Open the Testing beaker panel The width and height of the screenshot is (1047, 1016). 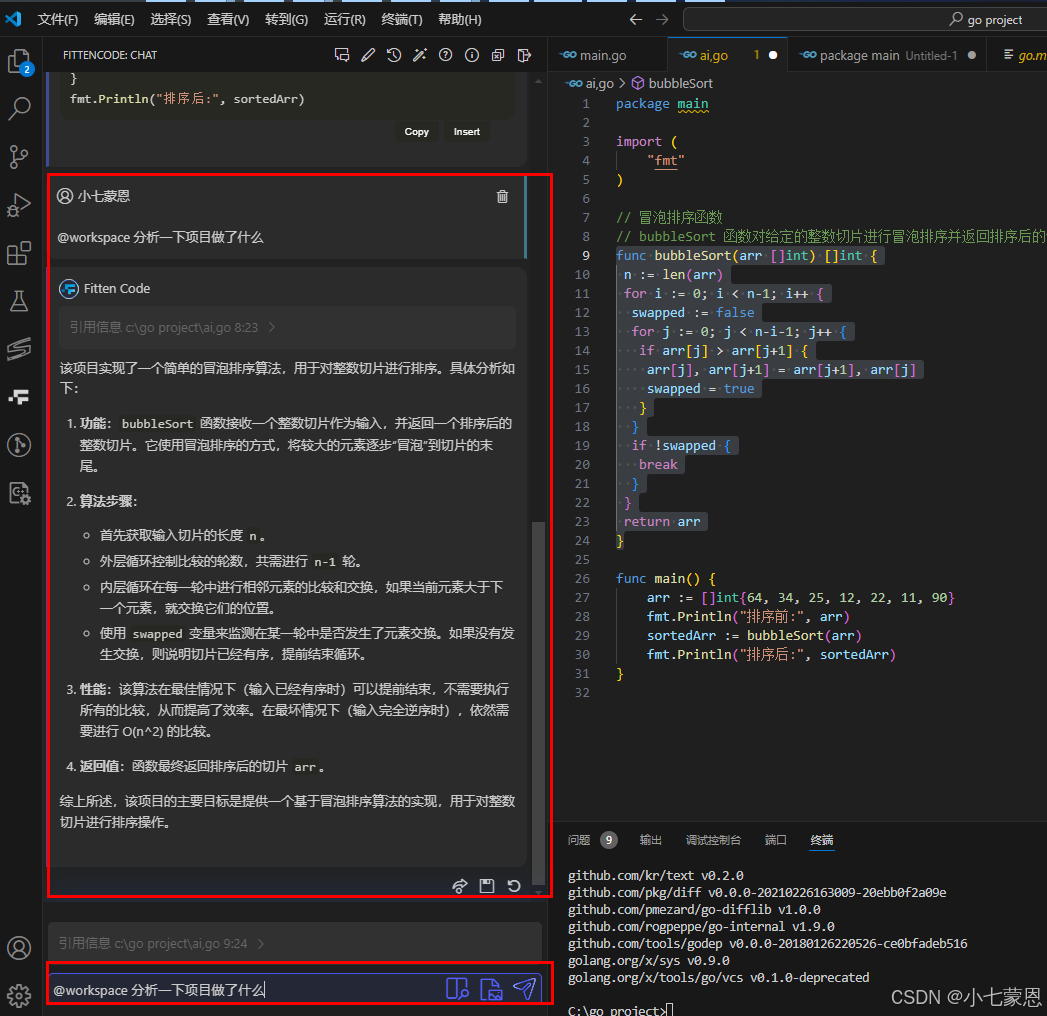click(x=21, y=300)
